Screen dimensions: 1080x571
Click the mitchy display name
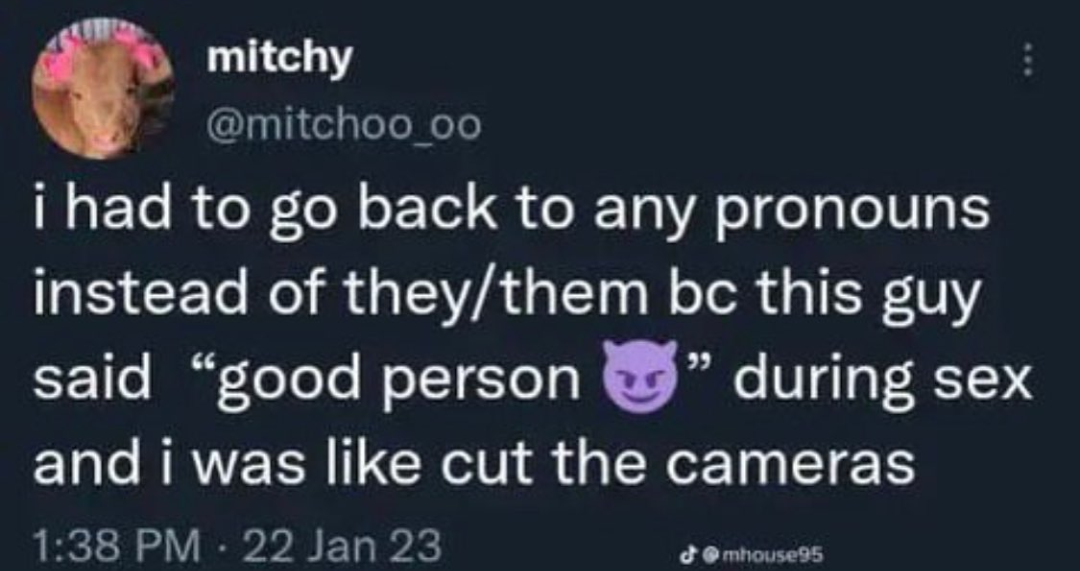pos(280,61)
